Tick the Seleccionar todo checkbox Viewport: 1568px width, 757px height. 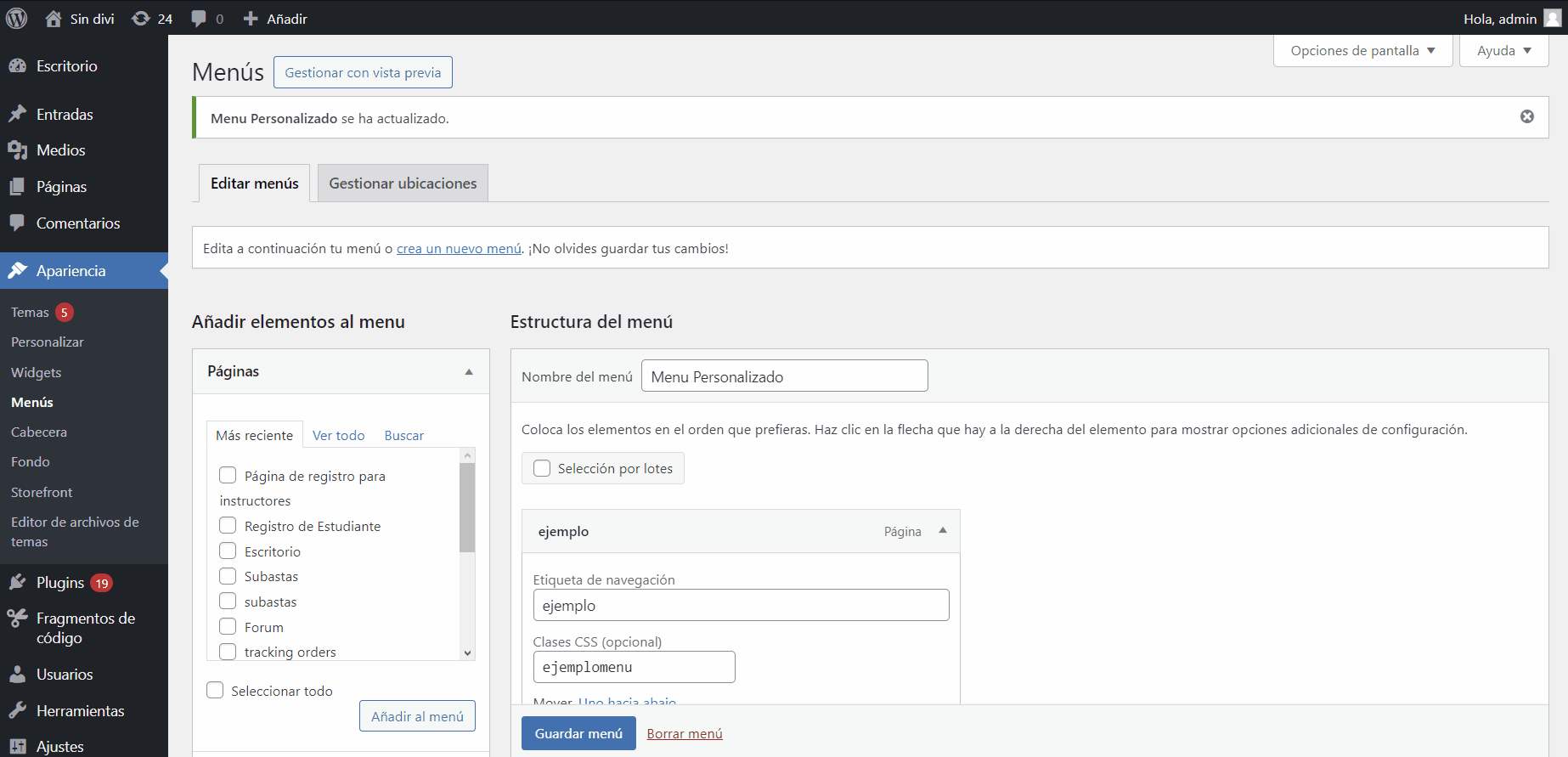[216, 691]
